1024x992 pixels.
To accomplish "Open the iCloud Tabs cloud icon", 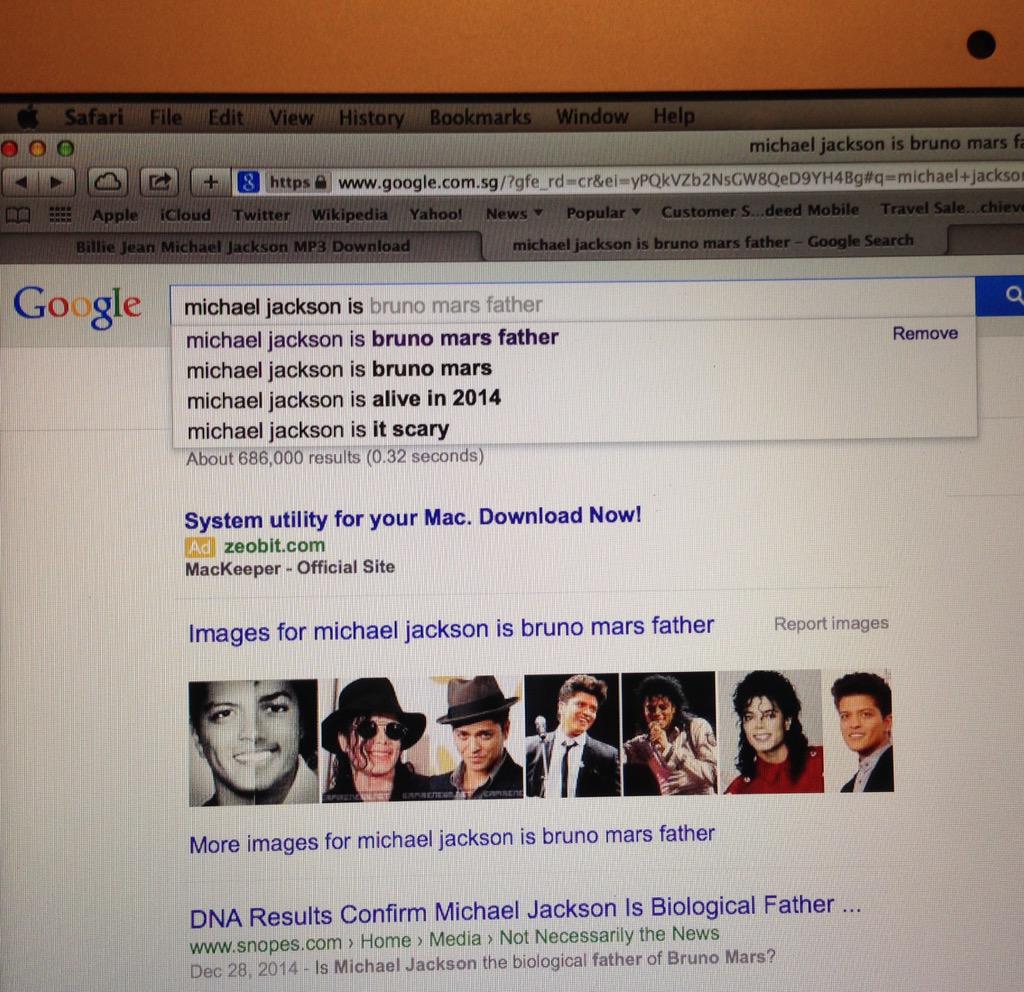I will coord(108,182).
